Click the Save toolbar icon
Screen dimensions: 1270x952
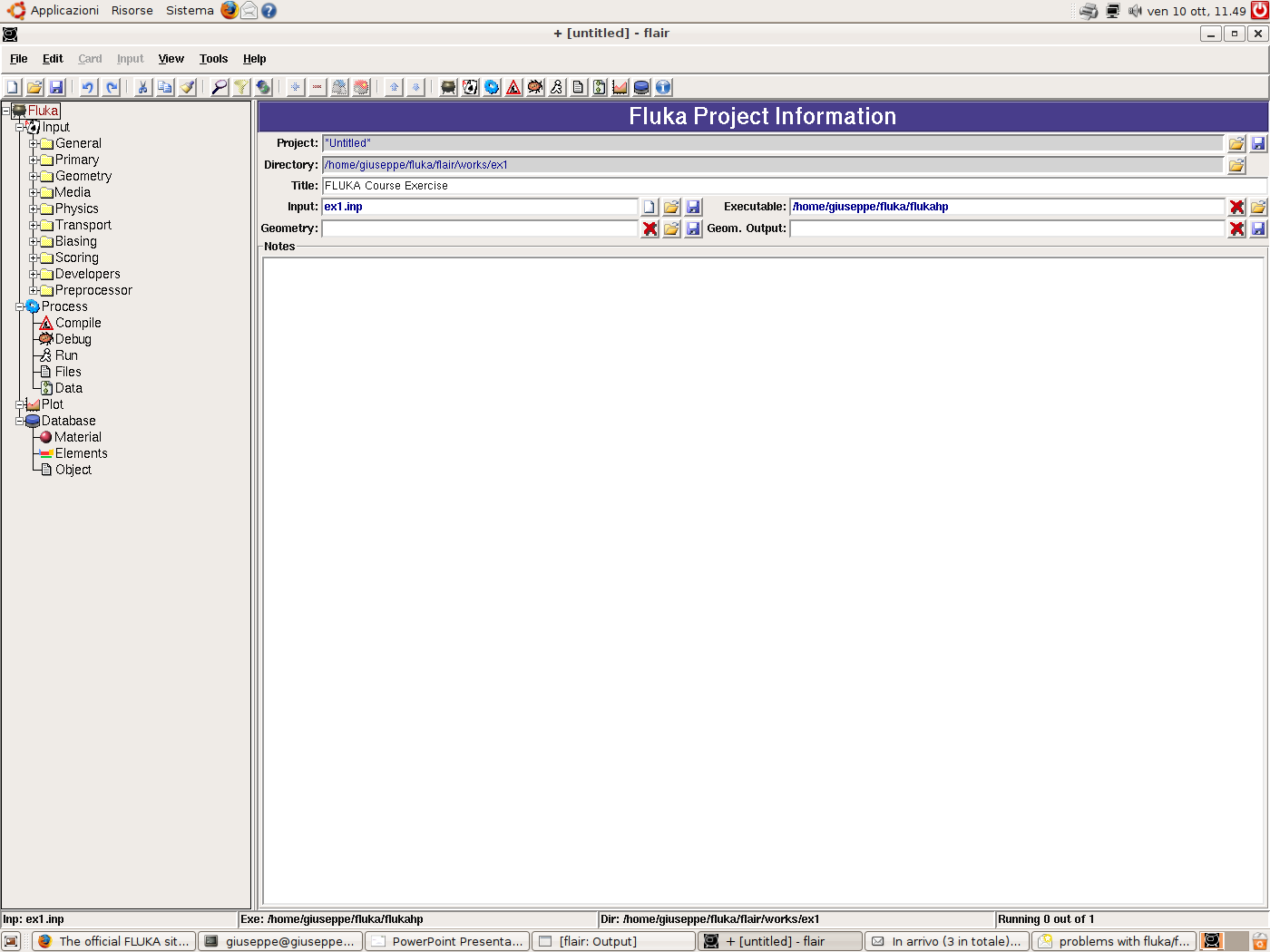[56, 87]
